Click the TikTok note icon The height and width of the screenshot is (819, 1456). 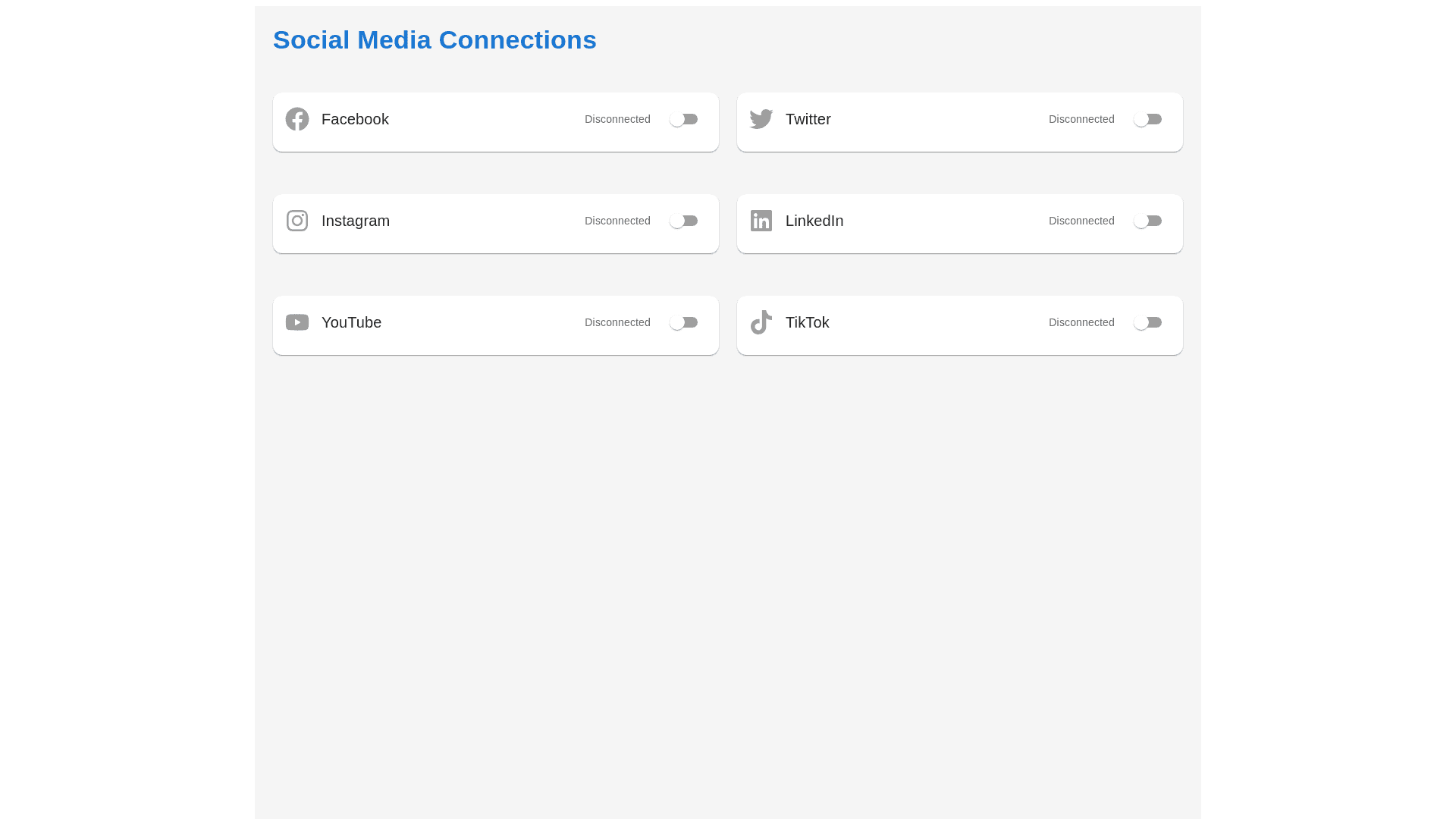click(x=761, y=322)
